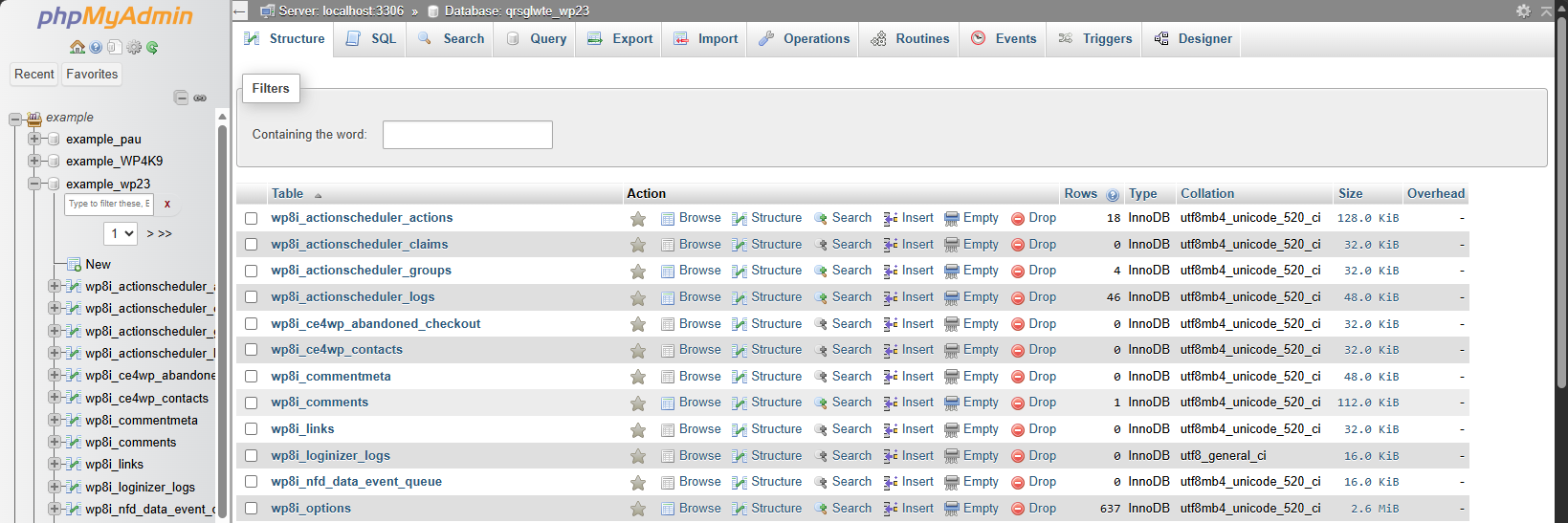Image resolution: width=1568 pixels, height=523 pixels.
Task: Expand wp8i_ce4wp_contacts in the sidebar tree
Action: (x=55, y=398)
